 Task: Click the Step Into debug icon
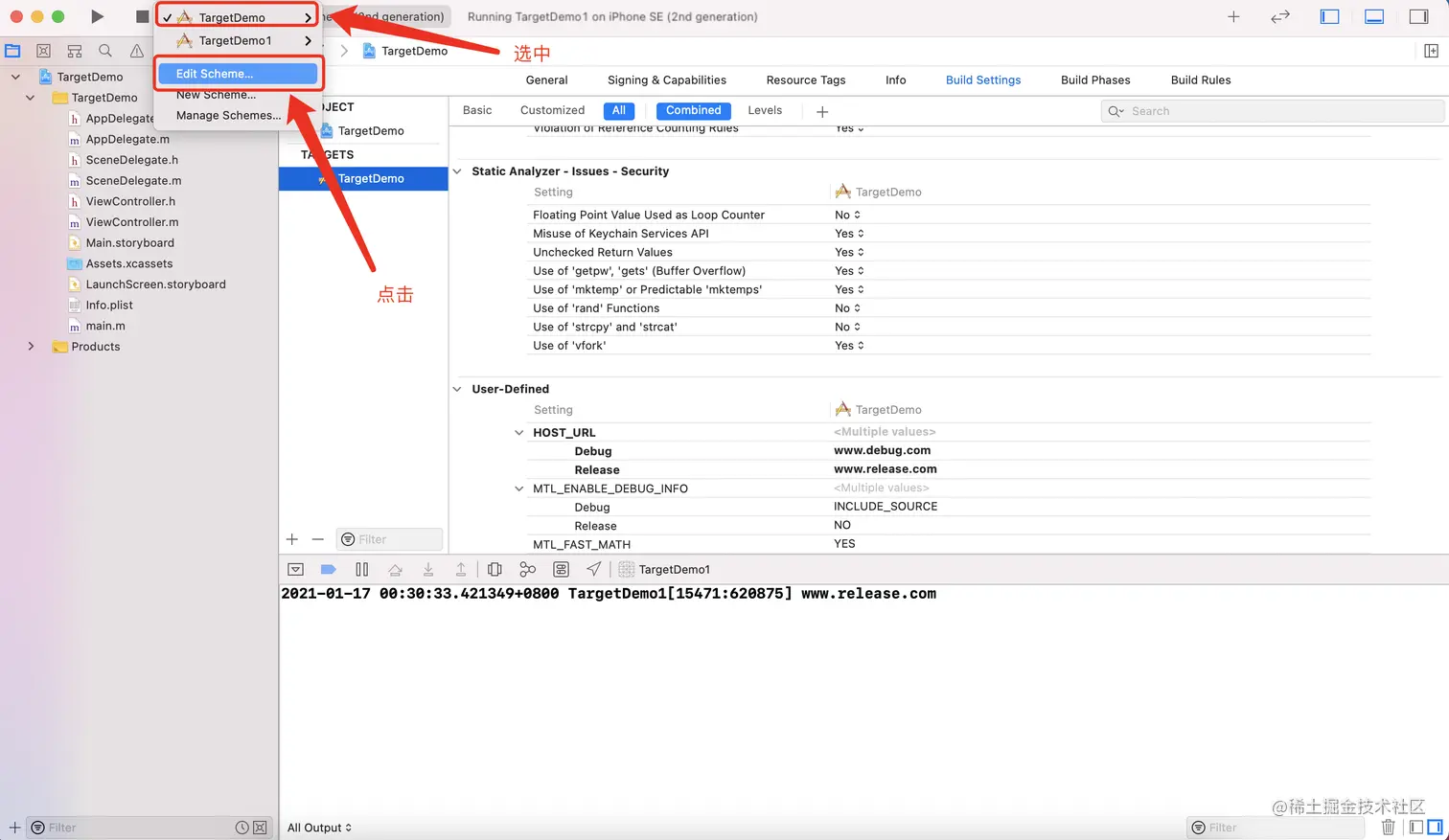coord(428,569)
